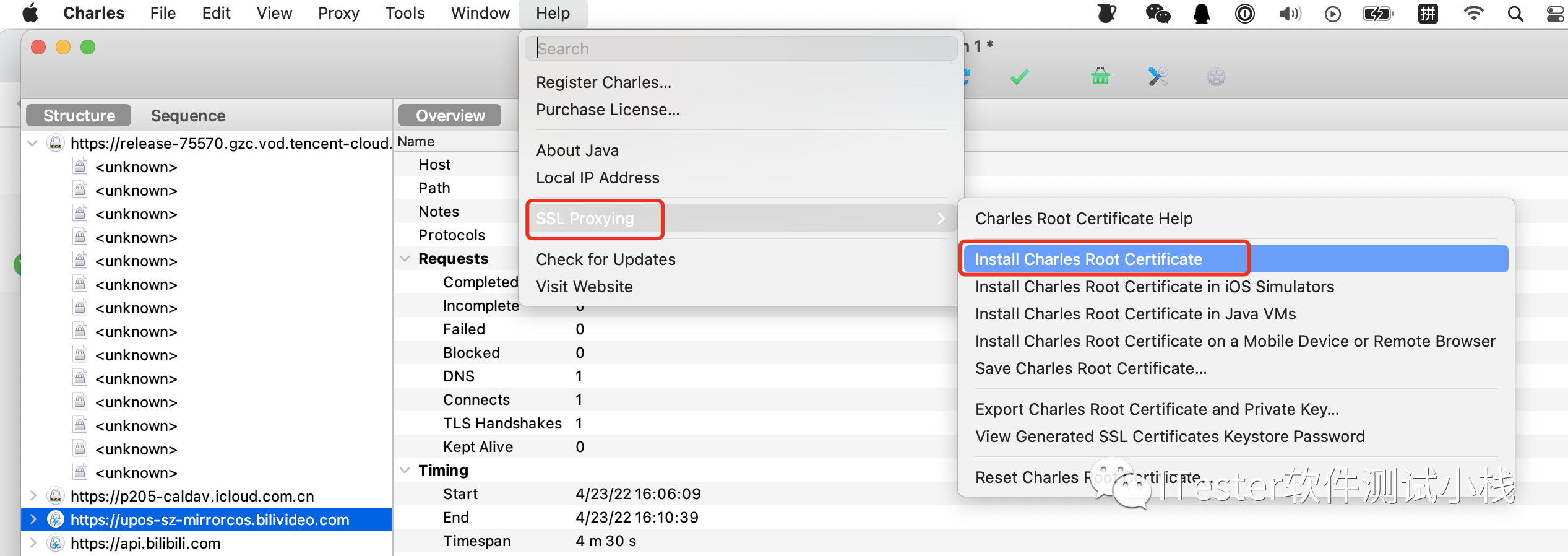Click the input method icon in menu bar
Viewport: 1568px width, 556px height.
tap(1428, 14)
